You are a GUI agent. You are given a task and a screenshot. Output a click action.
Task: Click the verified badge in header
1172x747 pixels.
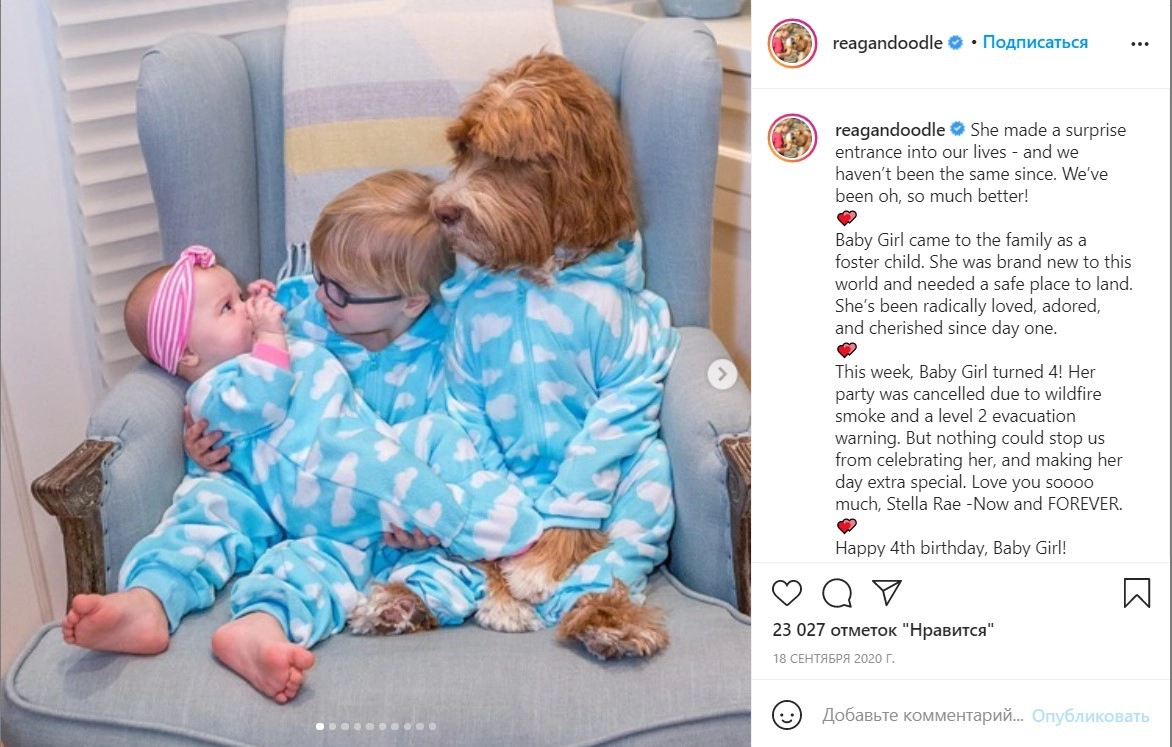(955, 43)
